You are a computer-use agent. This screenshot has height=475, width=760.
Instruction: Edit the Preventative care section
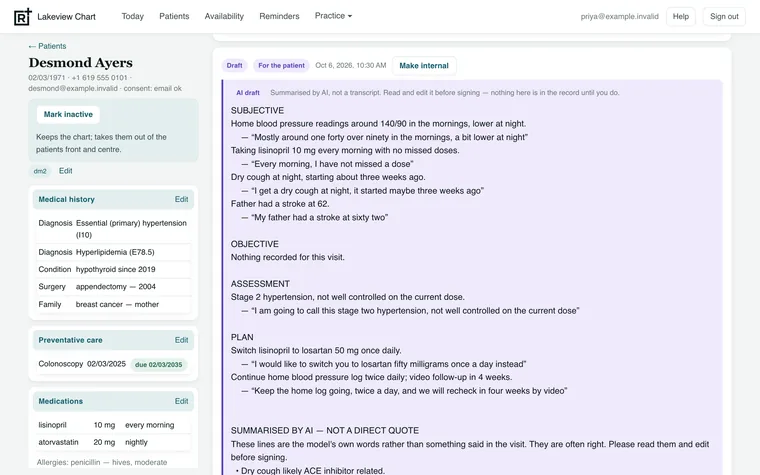click(x=181, y=340)
